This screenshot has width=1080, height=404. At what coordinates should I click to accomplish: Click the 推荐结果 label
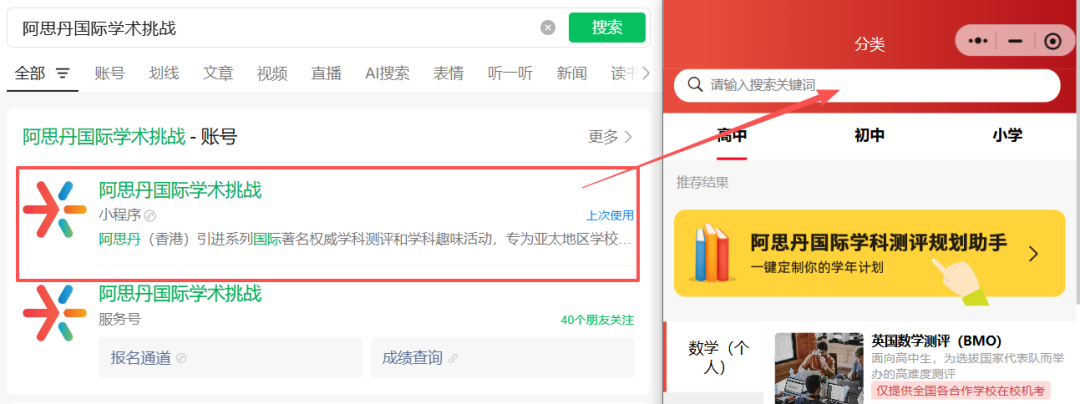coord(703,182)
